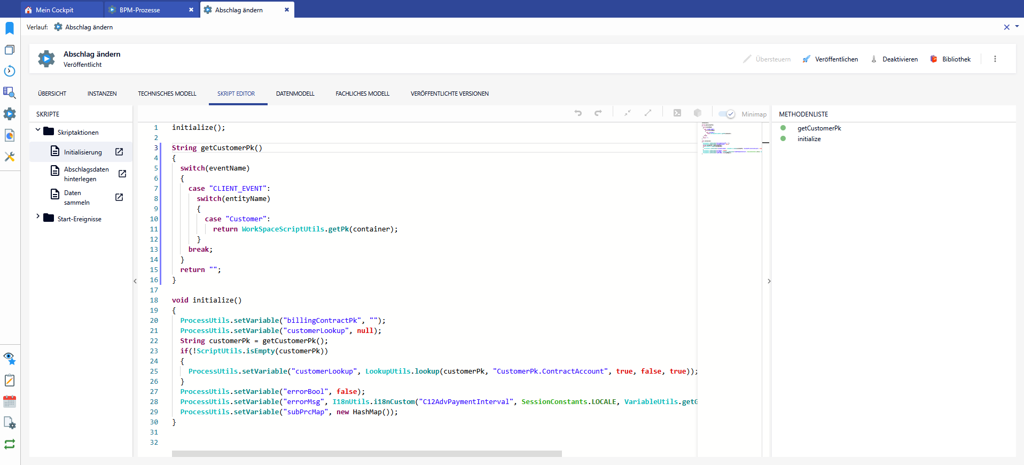Viewport: 1024px width, 465px height.
Task: Open pop-out icon next to Daten sammeln
Action: [x=119, y=197]
